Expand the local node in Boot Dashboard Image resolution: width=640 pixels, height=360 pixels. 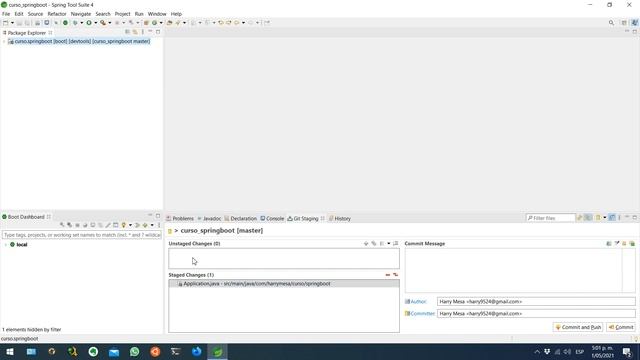coord(6,244)
